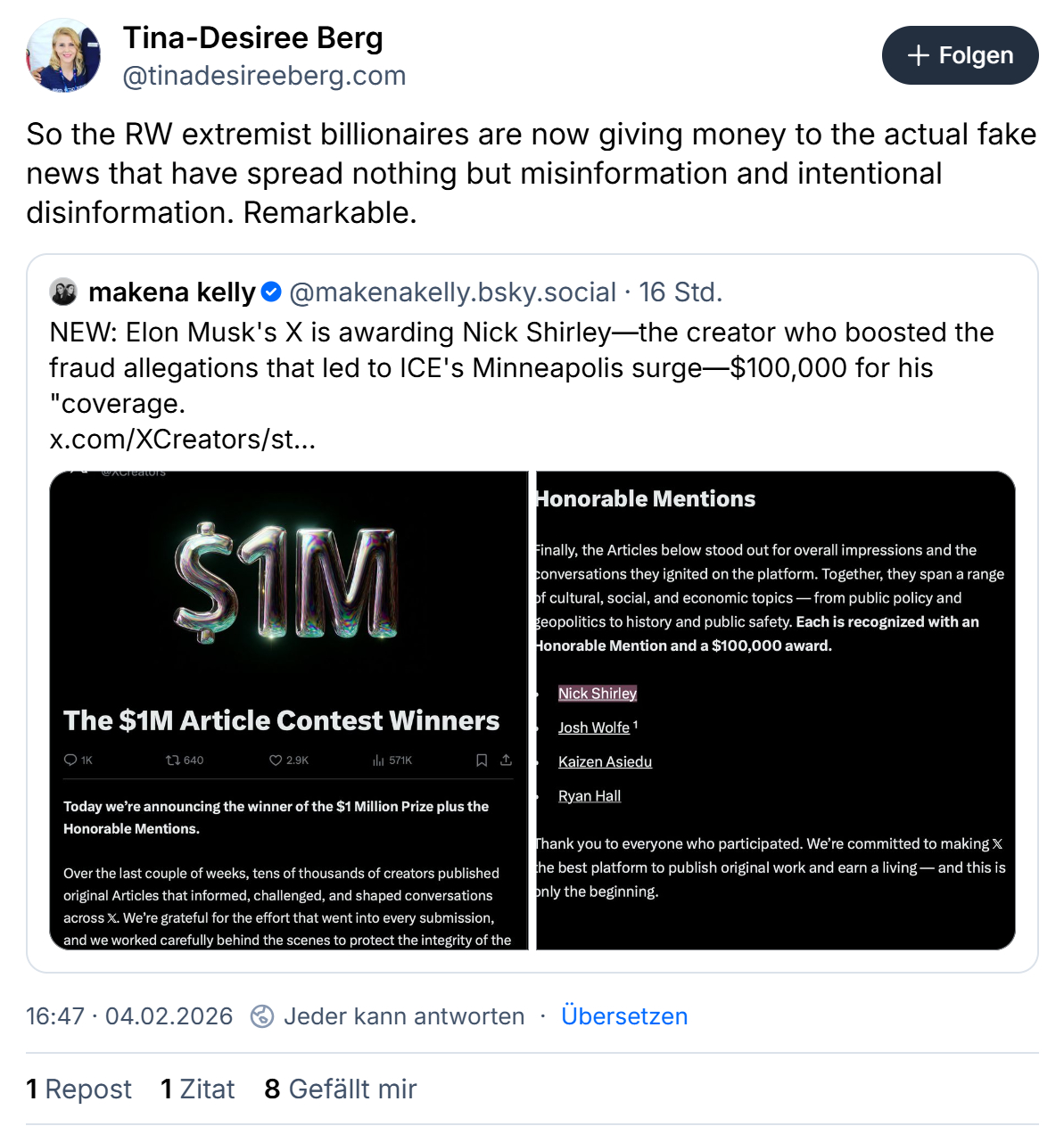The image size is (1064, 1126).
Task: Click makena kelly's small avatar
Action: (64, 292)
